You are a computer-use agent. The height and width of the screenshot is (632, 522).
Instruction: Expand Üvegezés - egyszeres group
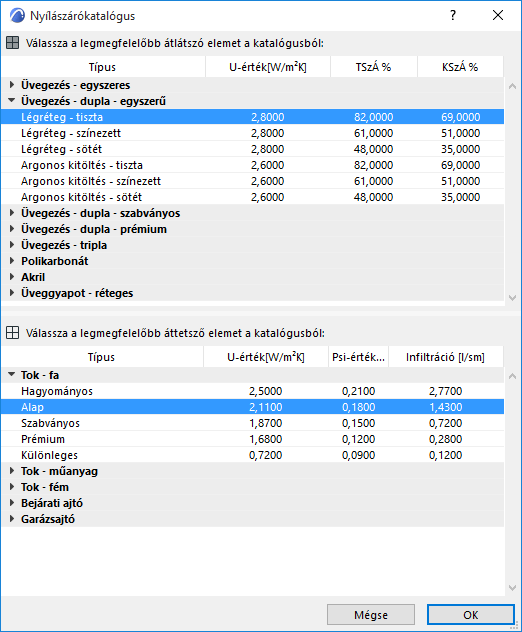click(x=12, y=85)
